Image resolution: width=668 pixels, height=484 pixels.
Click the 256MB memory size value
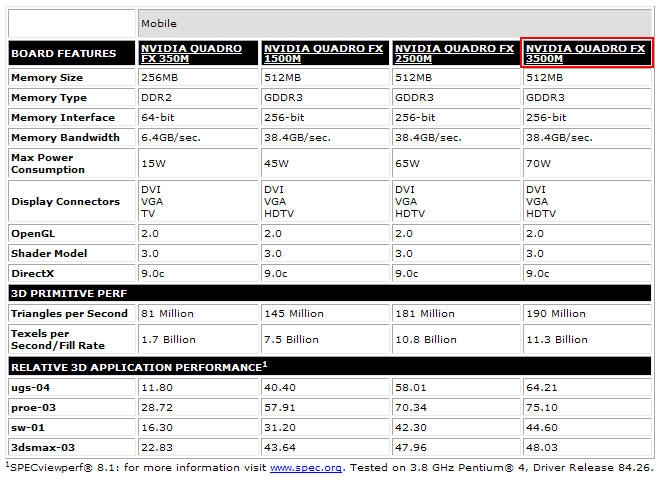[x=159, y=78]
